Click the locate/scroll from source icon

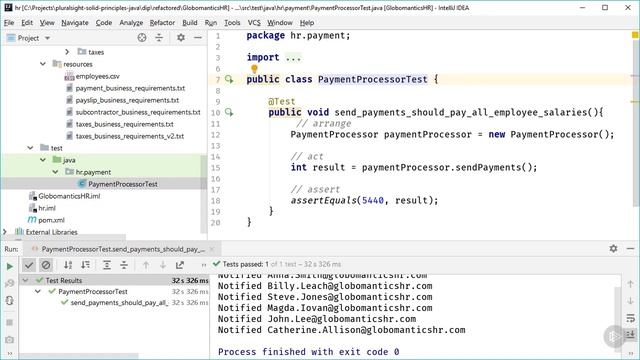tap(142, 38)
